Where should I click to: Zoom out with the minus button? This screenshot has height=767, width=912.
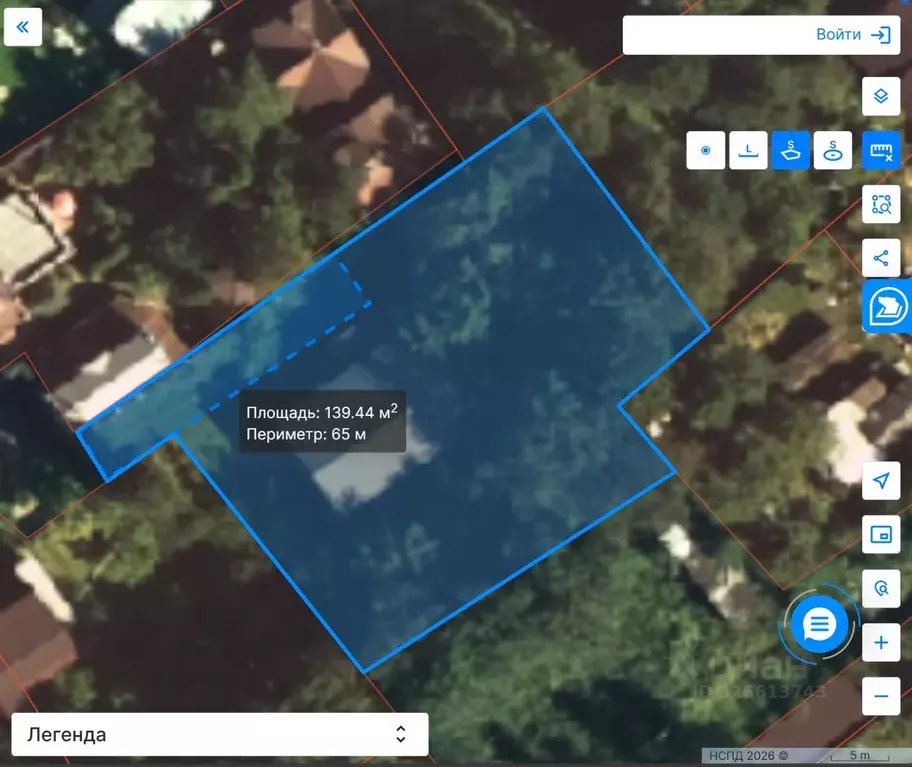[881, 695]
